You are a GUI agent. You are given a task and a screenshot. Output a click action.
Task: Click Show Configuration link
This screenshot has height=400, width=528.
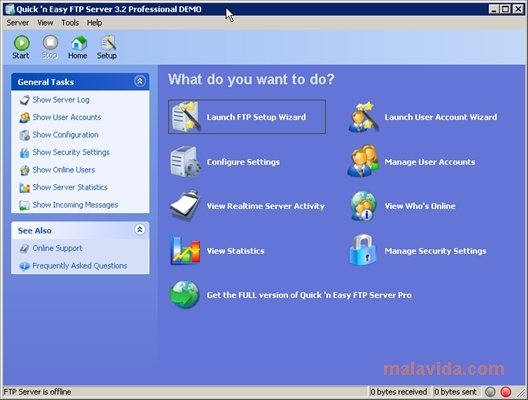pyautogui.click(x=65, y=135)
